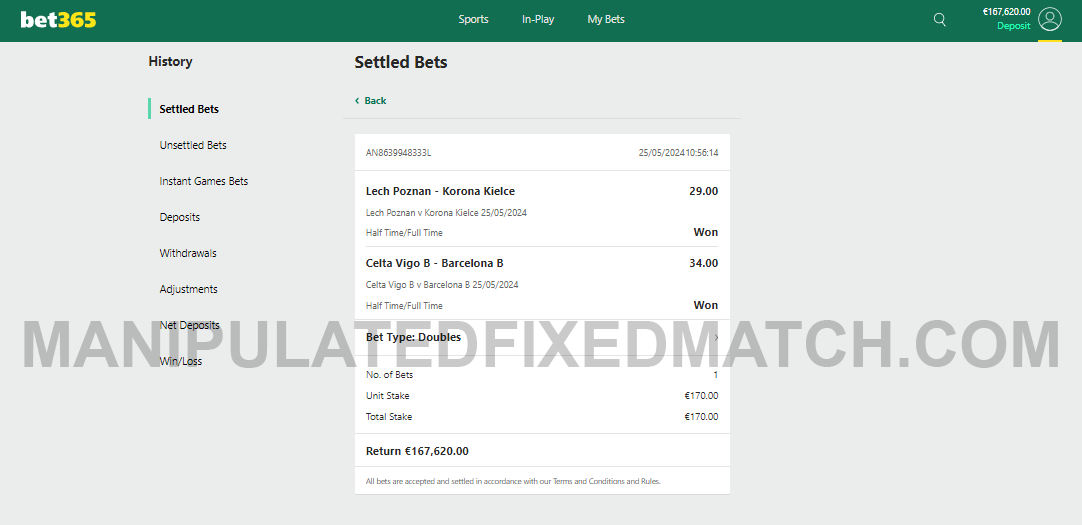Select Settled Bets in History sidebar
Image resolution: width=1082 pixels, height=525 pixels.
coord(189,109)
